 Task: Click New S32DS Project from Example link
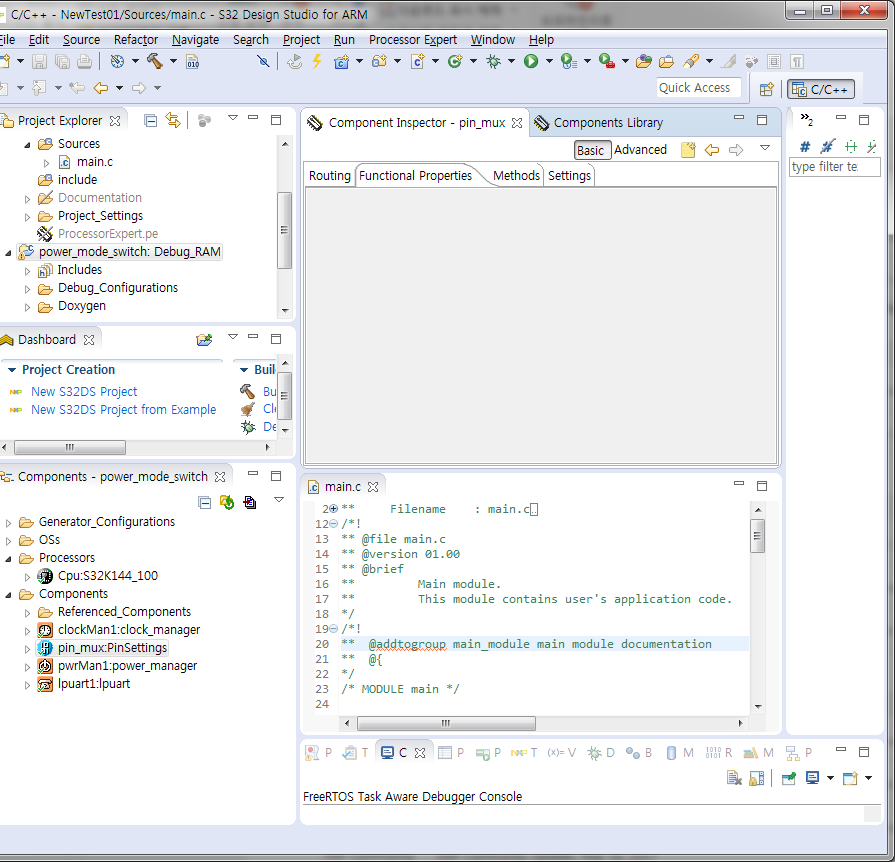coord(123,410)
